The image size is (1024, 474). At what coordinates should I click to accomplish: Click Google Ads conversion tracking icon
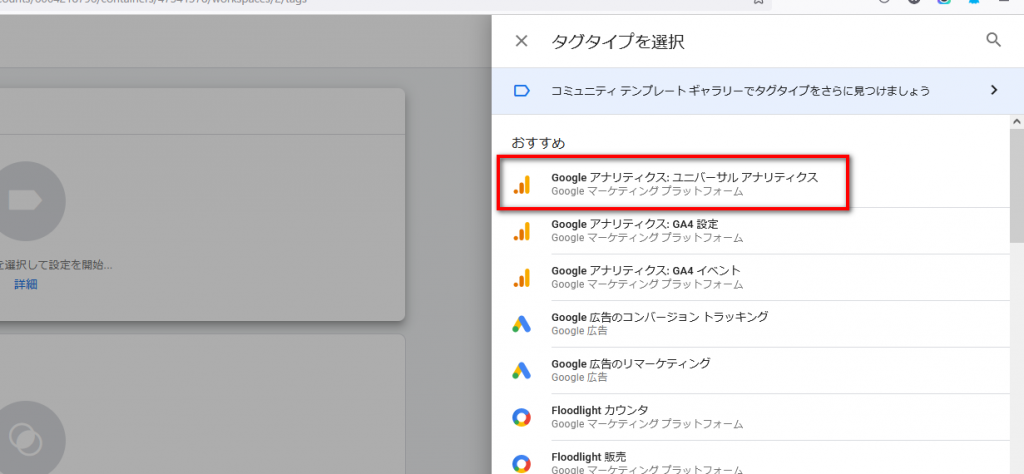coord(521,324)
